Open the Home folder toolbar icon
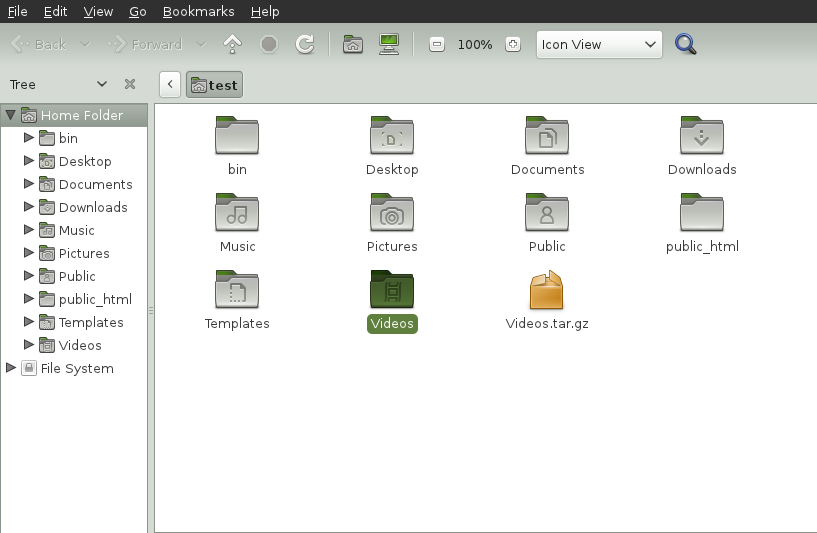The width and height of the screenshot is (817, 533). point(353,44)
